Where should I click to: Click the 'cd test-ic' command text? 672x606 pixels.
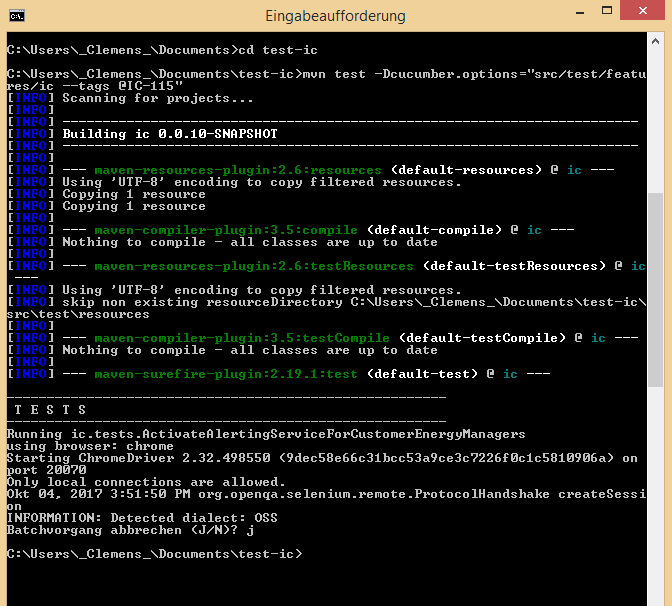[278, 50]
